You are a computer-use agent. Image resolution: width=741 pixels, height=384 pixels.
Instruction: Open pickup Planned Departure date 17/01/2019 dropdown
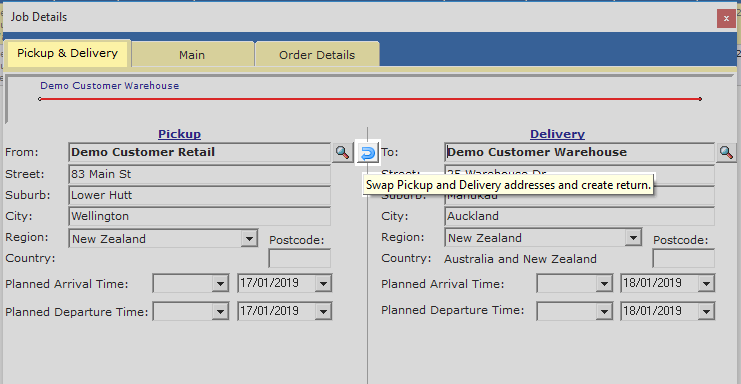click(x=323, y=311)
